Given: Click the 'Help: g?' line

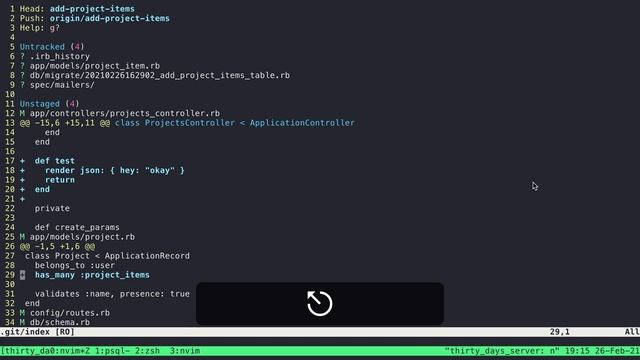Looking at the screenshot, I should 40,28.
